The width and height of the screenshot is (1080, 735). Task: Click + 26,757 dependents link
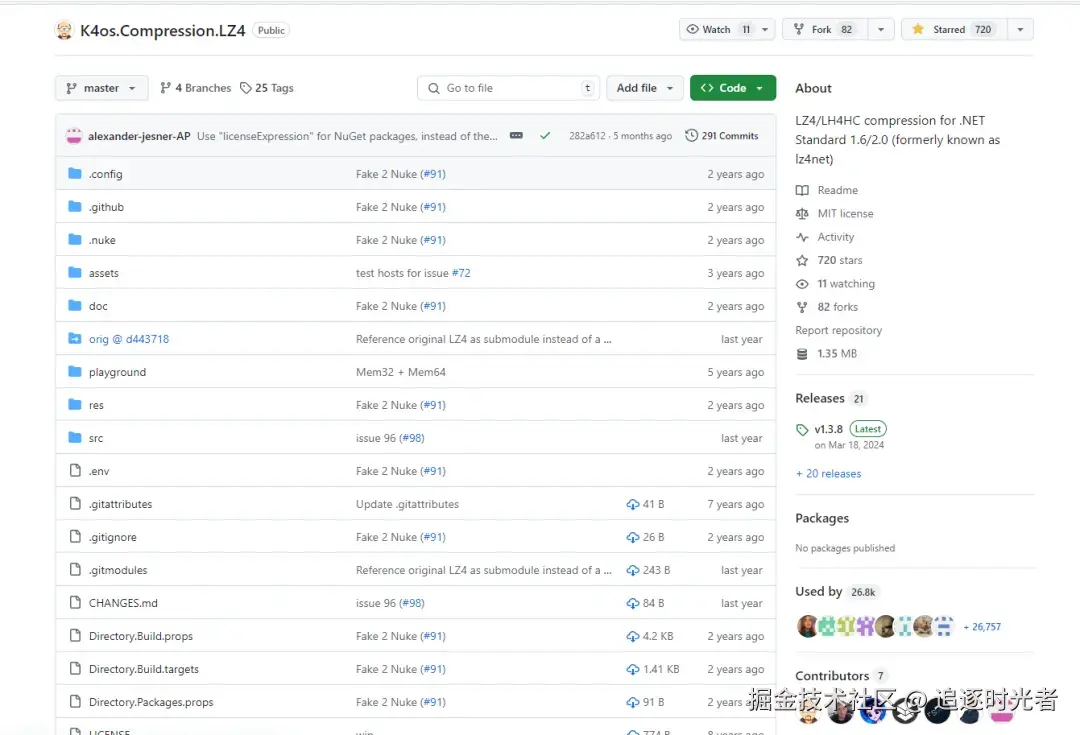[982, 627]
